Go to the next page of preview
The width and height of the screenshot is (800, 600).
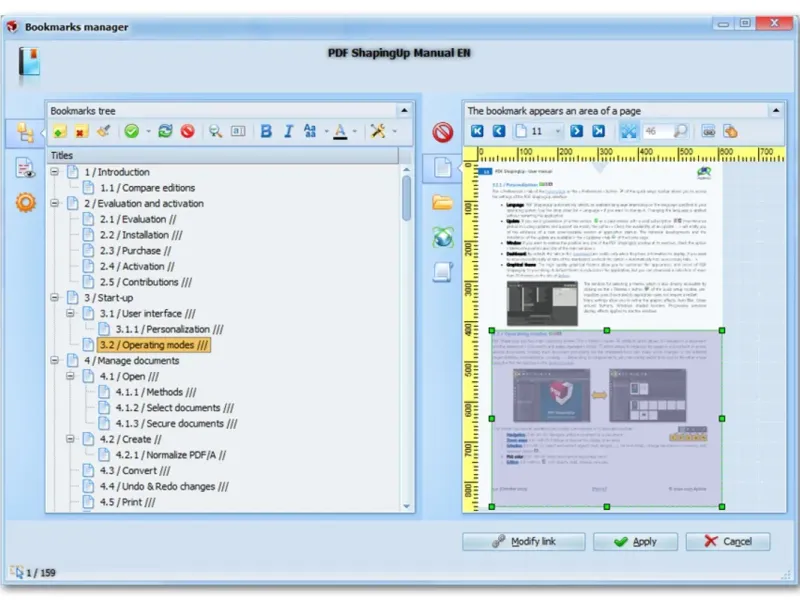pos(577,132)
